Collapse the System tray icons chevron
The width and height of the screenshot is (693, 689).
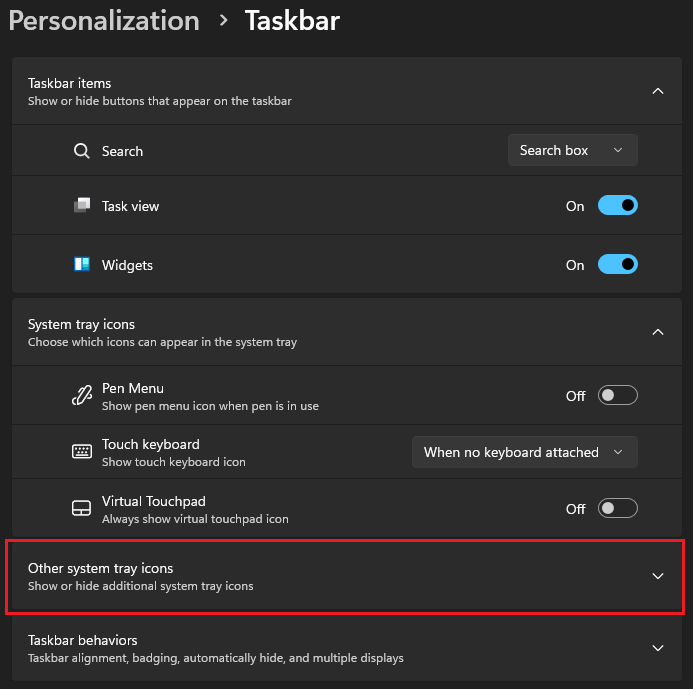[658, 332]
